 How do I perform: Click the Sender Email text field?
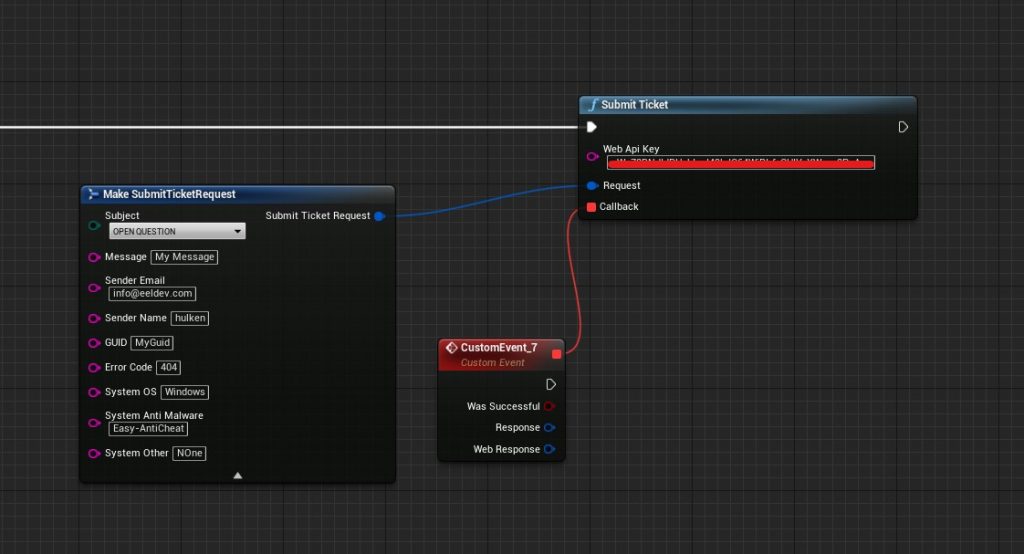152,294
